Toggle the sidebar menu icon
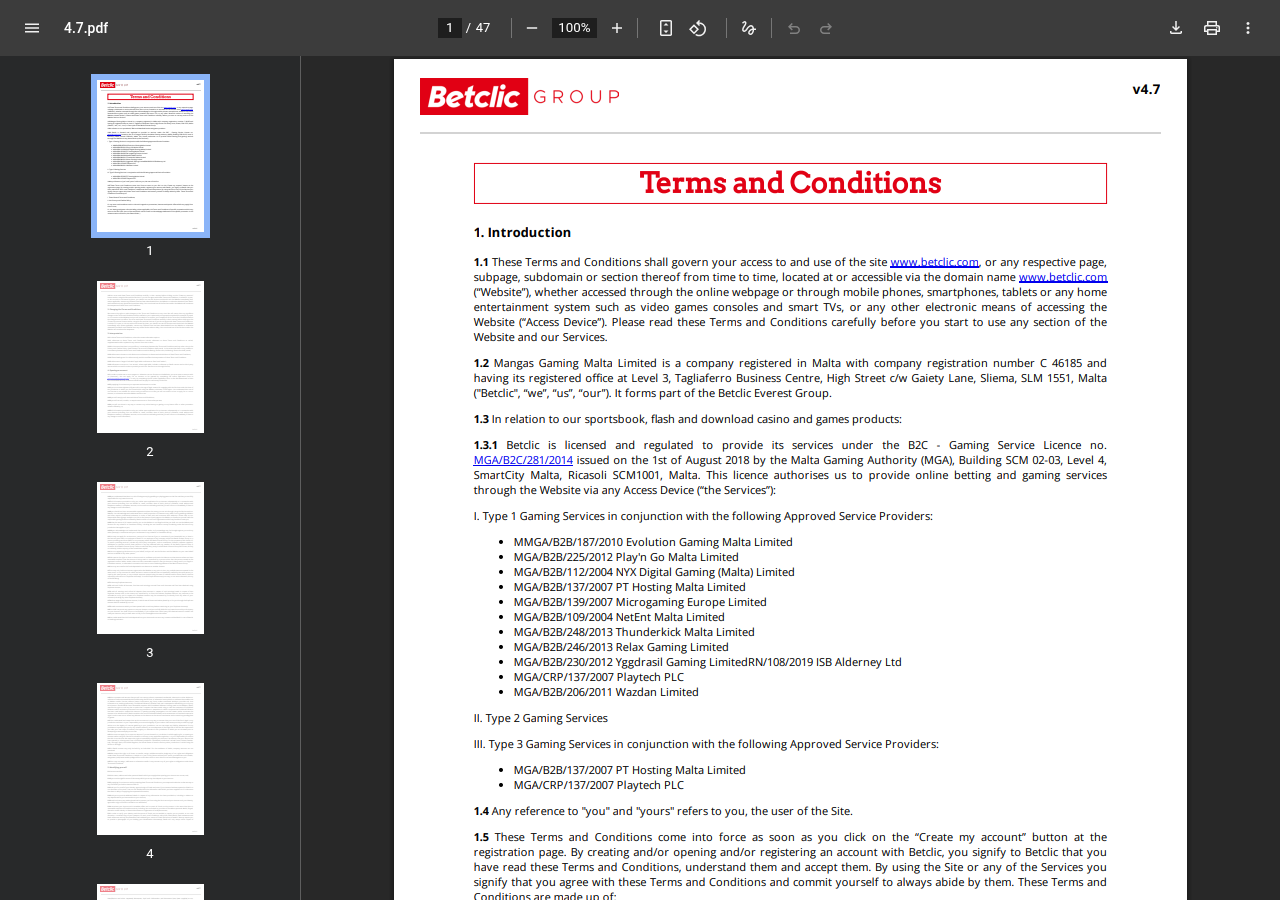The height and width of the screenshot is (900, 1280). (32, 28)
